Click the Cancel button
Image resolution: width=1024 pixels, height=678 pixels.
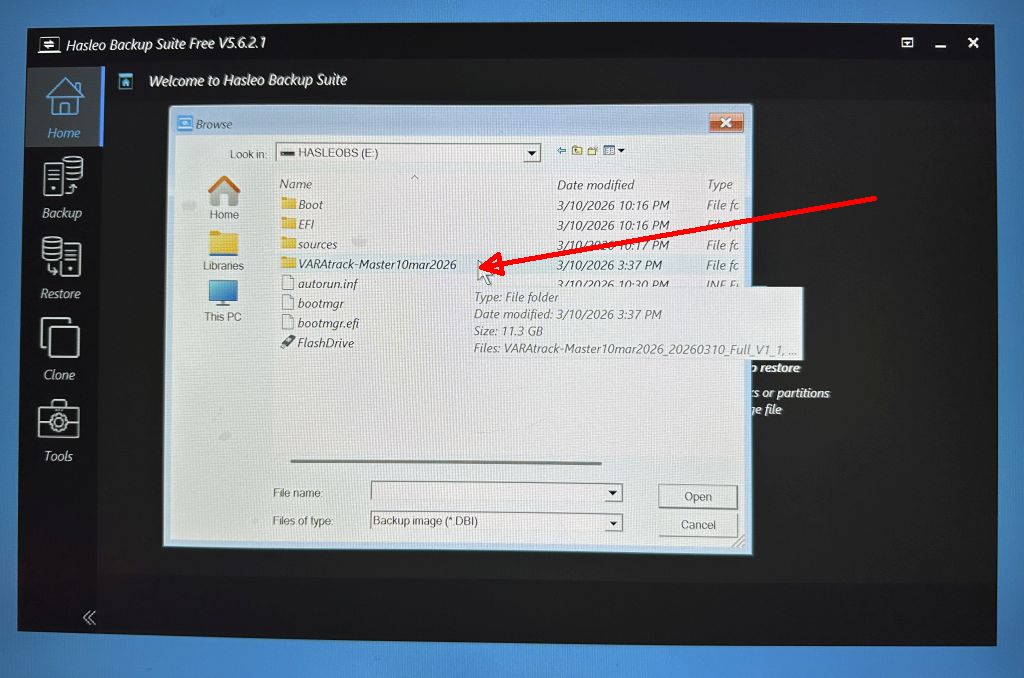698,525
